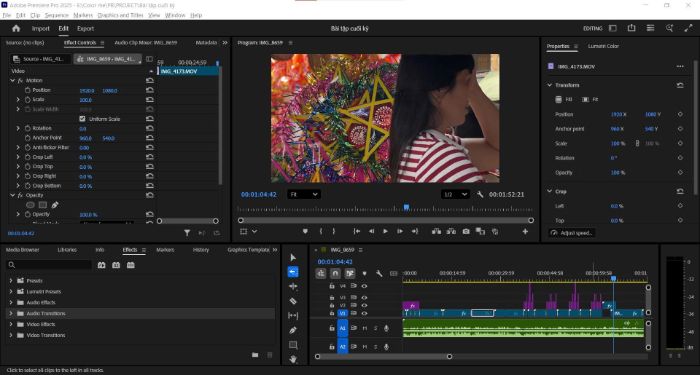Switch to the Lumetri Color tab
The height and width of the screenshot is (375, 700).
(603, 46)
